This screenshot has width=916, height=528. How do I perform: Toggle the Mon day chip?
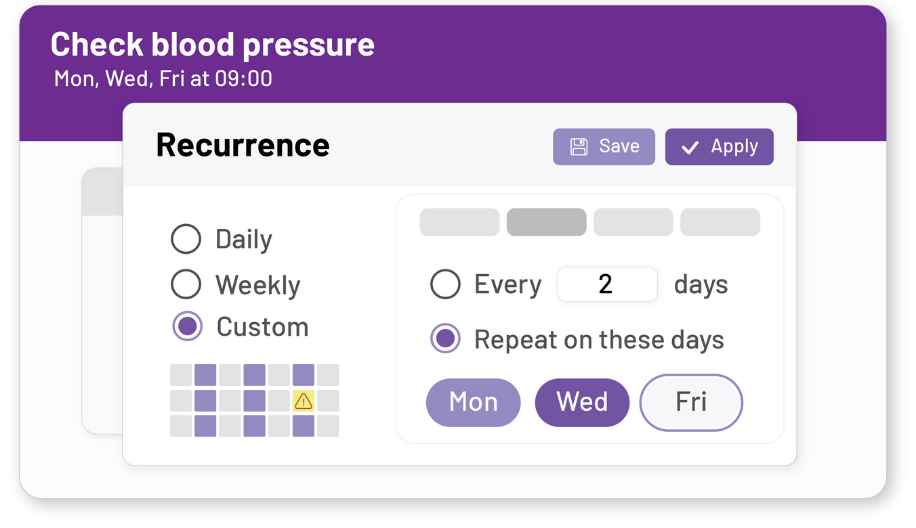[x=473, y=402]
